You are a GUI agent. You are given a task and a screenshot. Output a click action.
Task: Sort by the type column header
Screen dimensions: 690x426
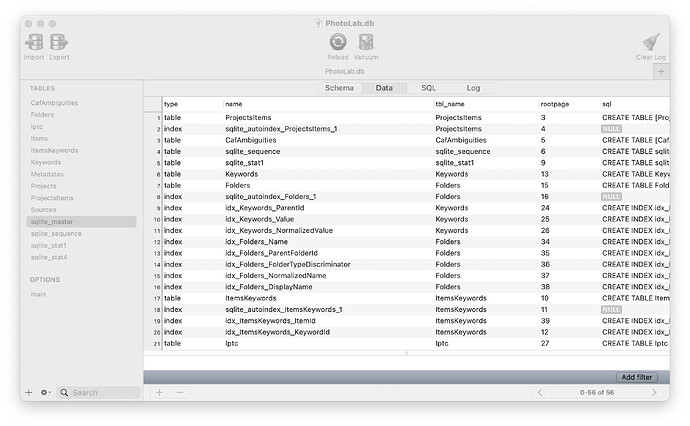pyautogui.click(x=192, y=104)
